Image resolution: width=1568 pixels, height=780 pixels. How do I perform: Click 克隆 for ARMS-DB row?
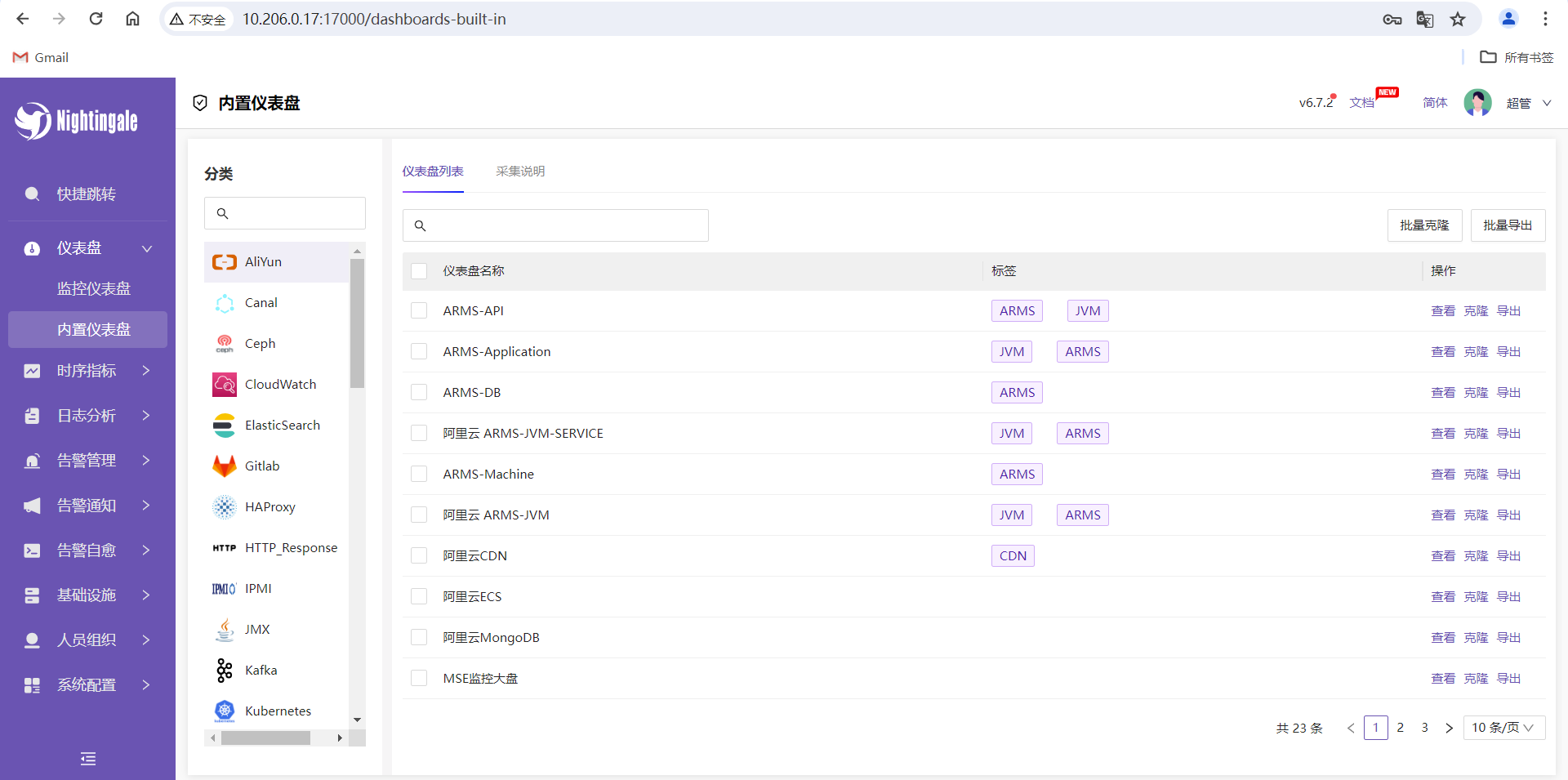coord(1476,393)
